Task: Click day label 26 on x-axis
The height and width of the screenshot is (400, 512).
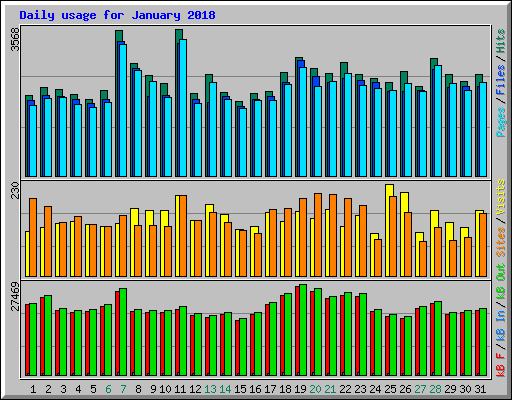Action: pyautogui.click(x=405, y=389)
